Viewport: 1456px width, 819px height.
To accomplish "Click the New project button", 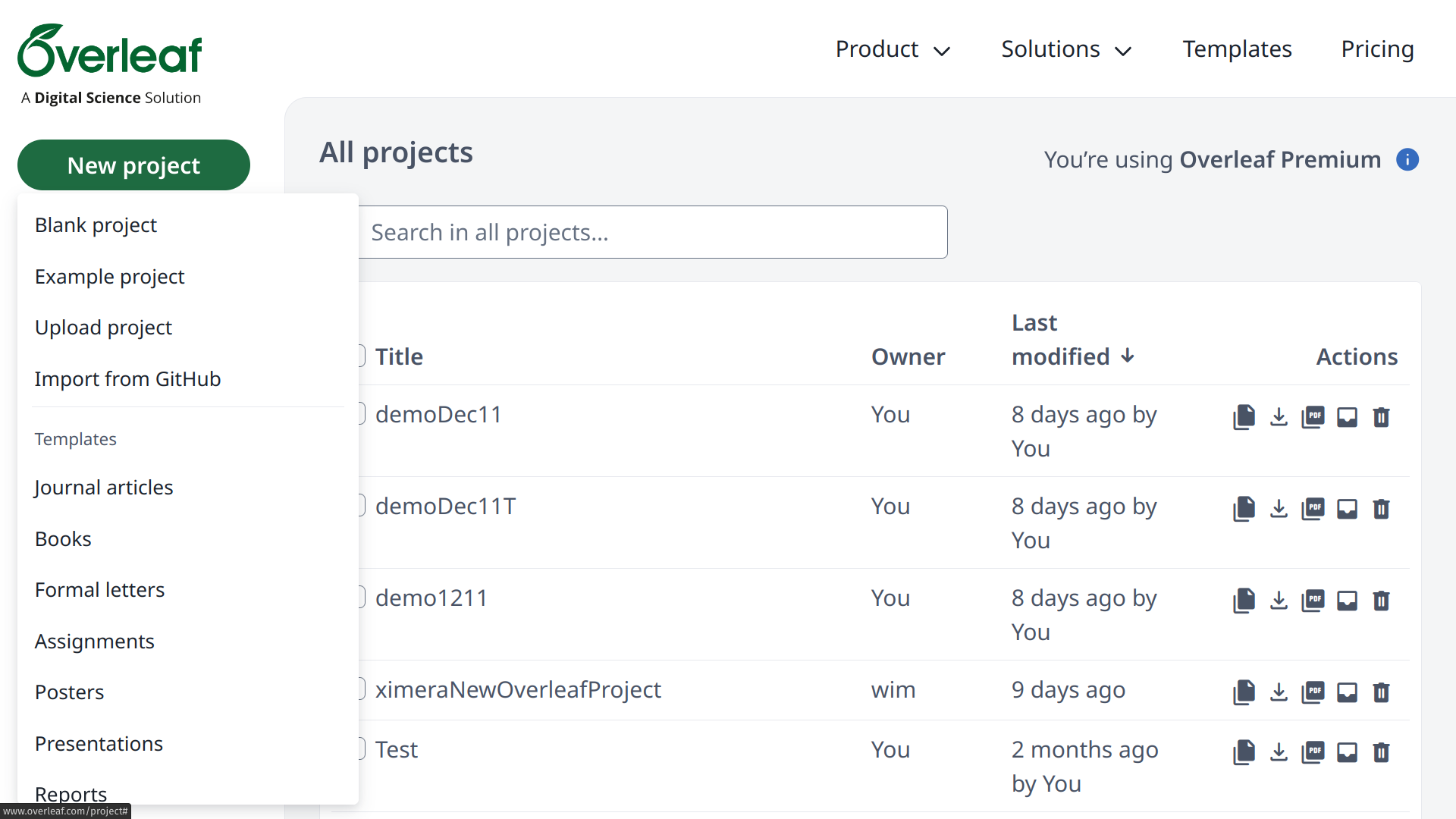I will (x=133, y=165).
